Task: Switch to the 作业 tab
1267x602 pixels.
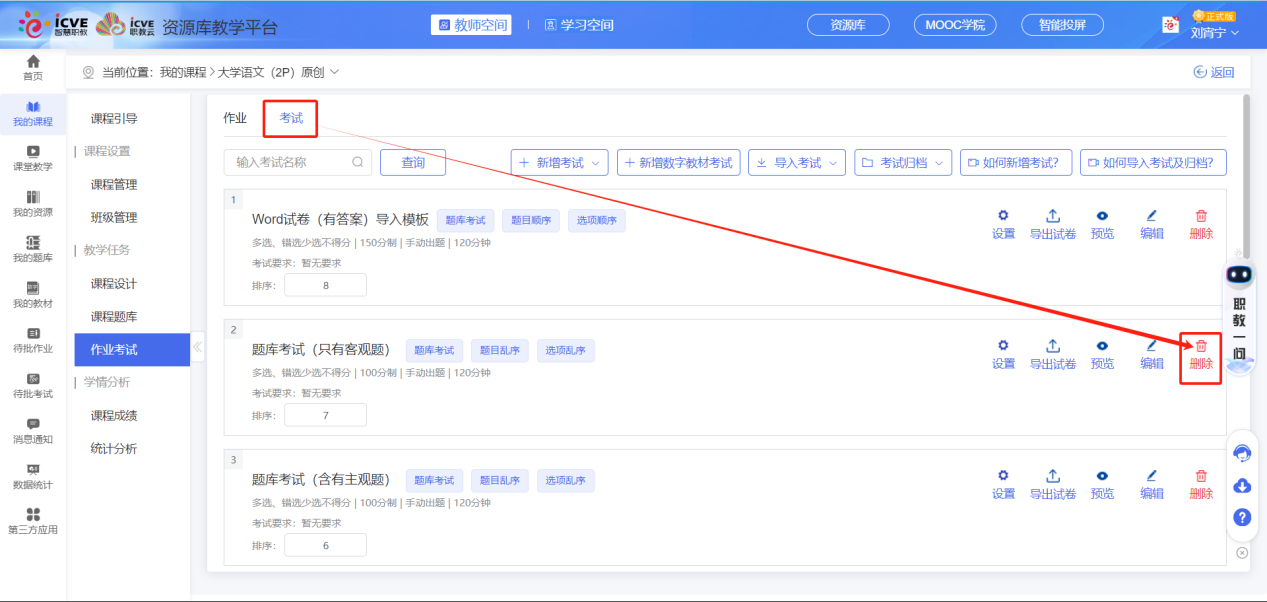Action: click(235, 118)
